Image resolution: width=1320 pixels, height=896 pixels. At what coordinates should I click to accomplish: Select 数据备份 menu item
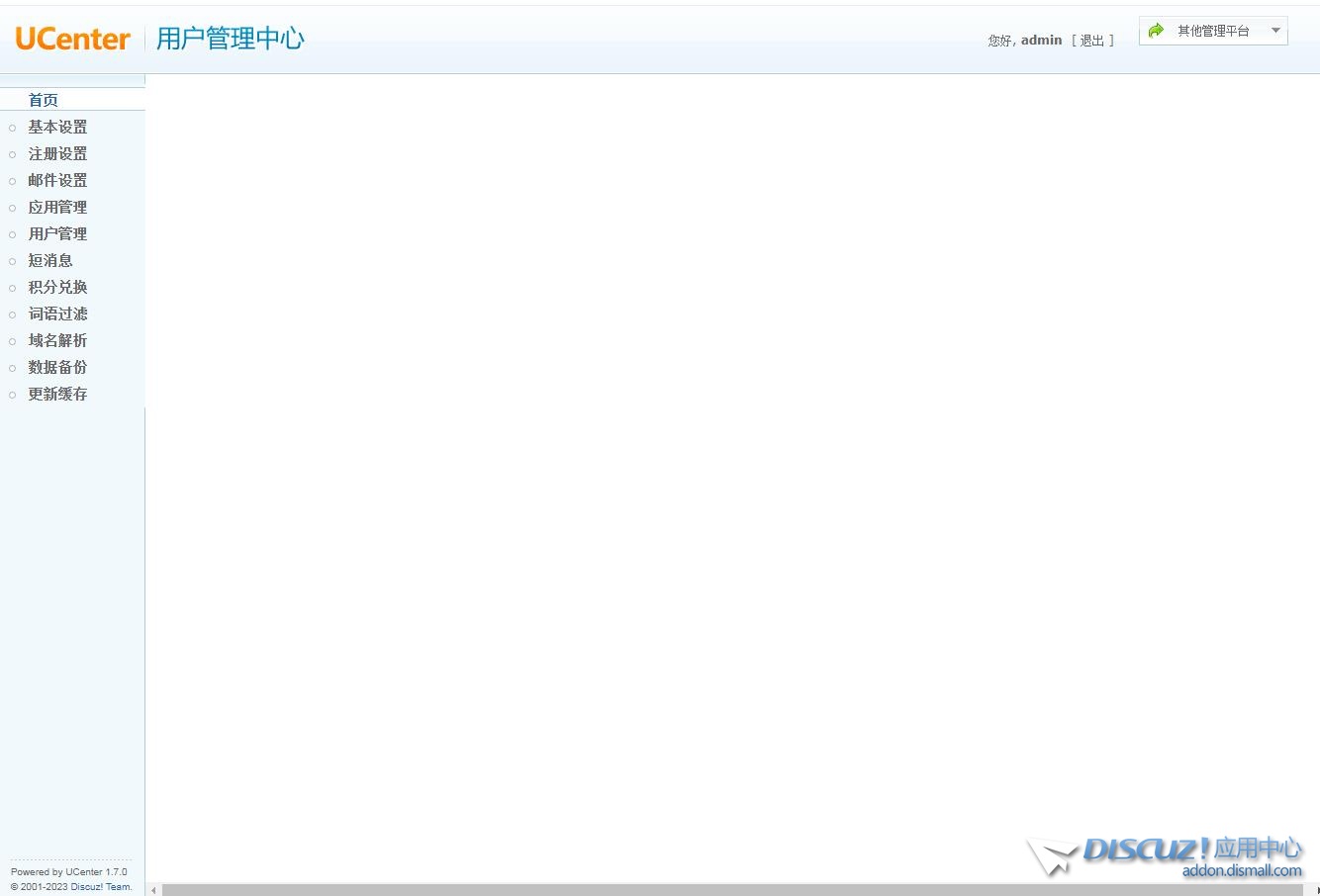[57, 367]
